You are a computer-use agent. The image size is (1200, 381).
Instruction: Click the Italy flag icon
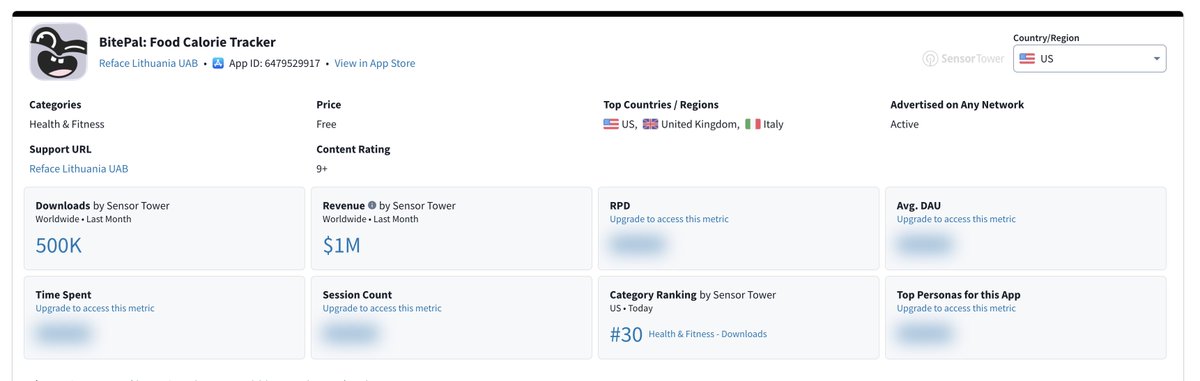(x=752, y=124)
